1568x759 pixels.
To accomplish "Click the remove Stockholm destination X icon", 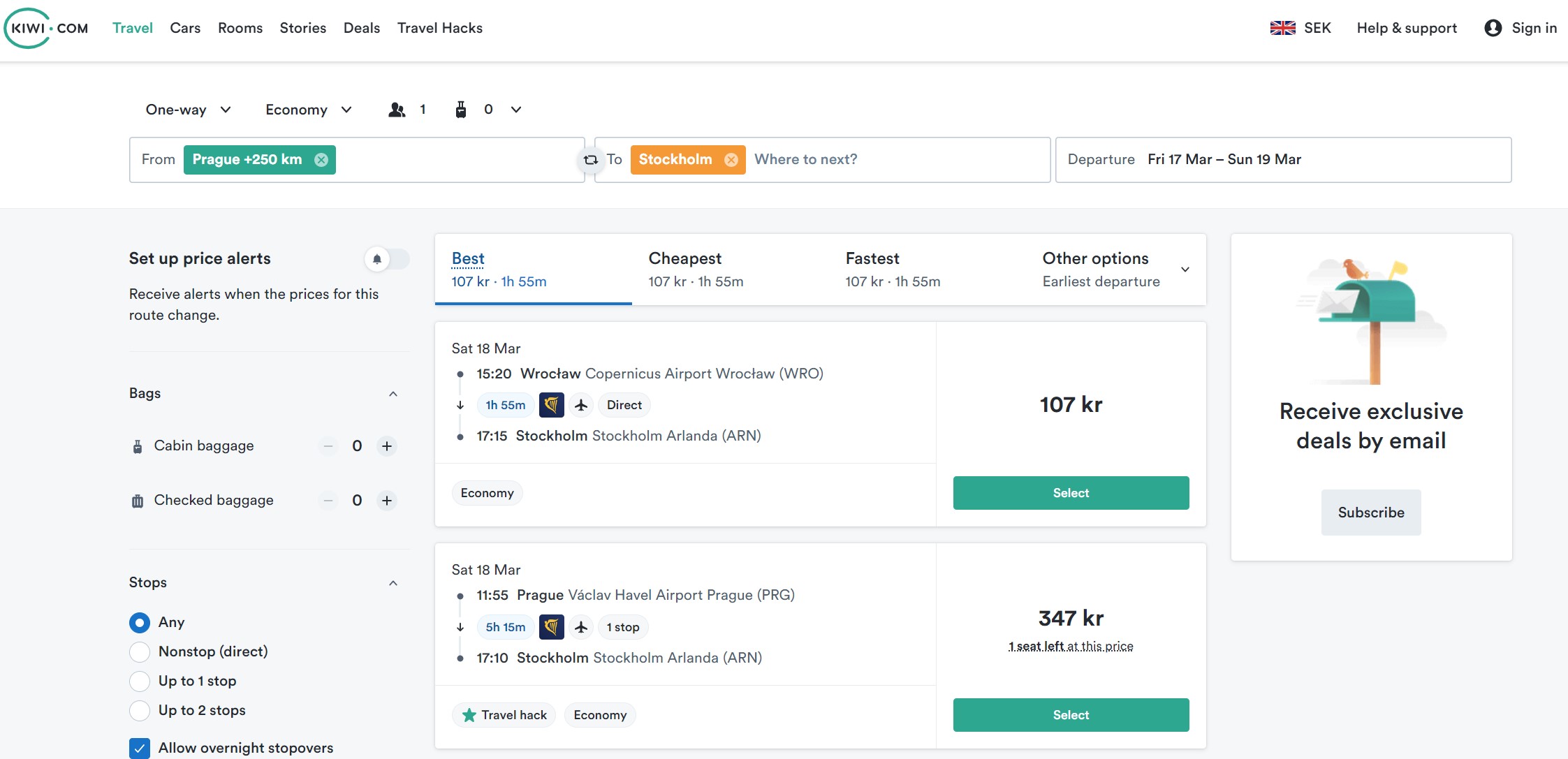I will (731, 159).
